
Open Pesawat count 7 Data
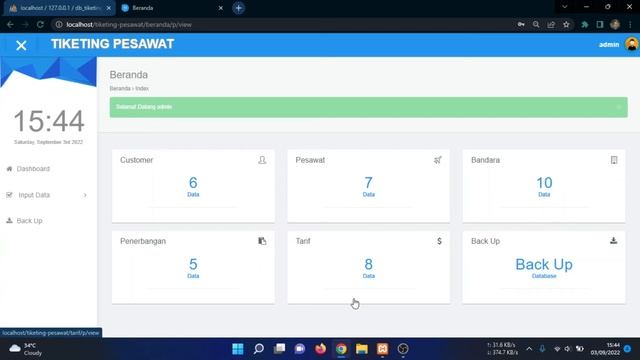tap(369, 186)
